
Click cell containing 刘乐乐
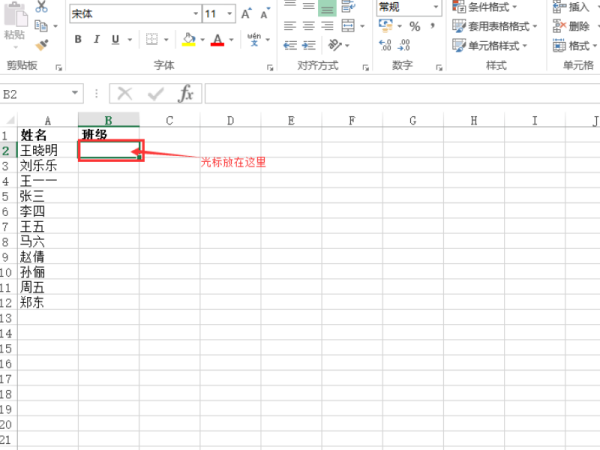pos(47,165)
